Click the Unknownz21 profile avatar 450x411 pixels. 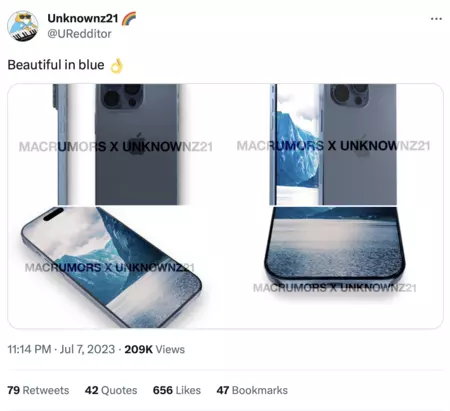23,26
